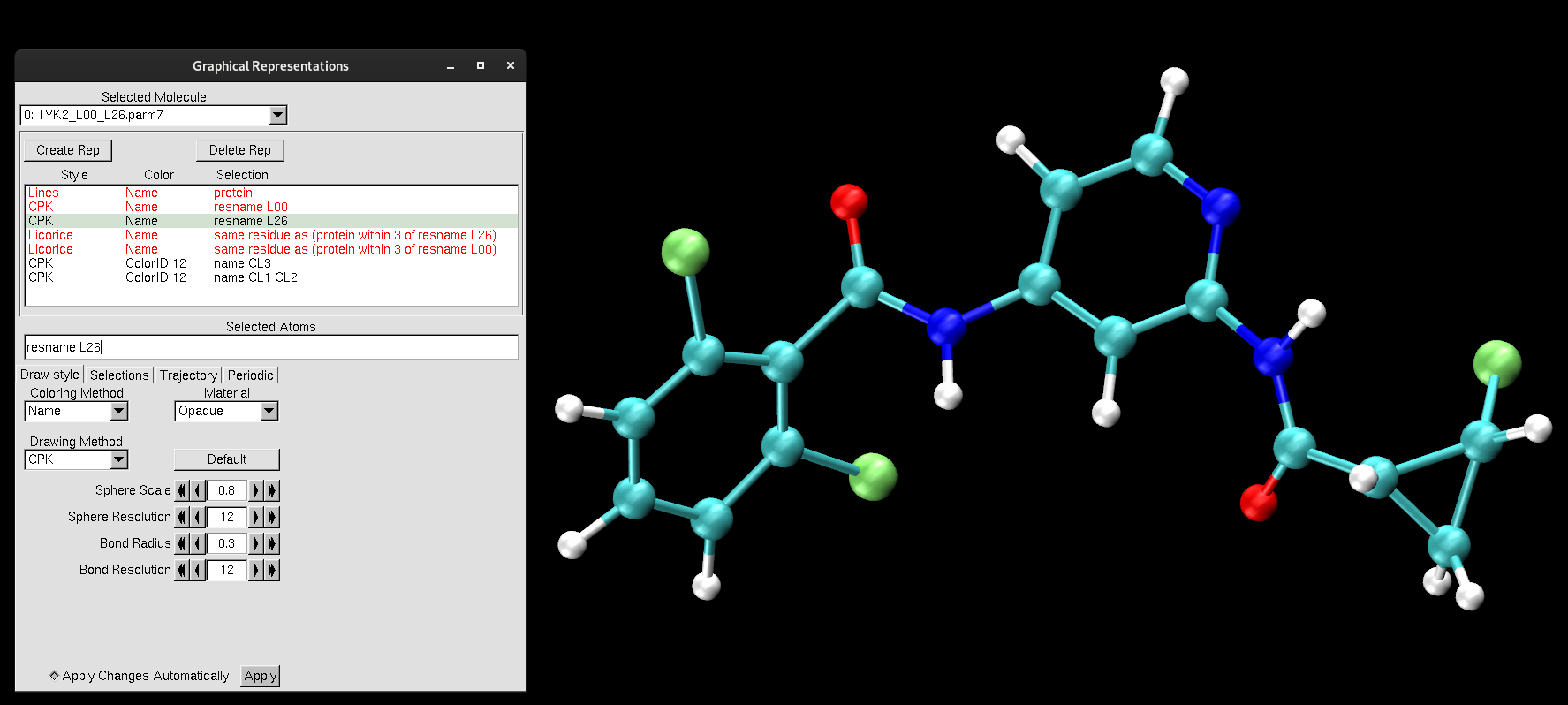
Task: Click Bond Resolution single-left arrow
Action: pyautogui.click(x=197, y=570)
